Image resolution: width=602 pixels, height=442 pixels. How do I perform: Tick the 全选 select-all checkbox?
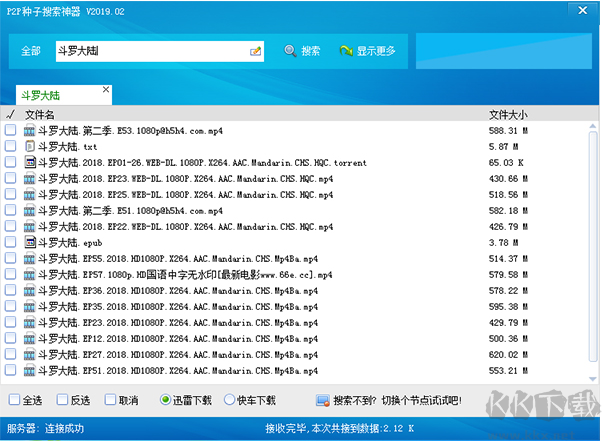[x=14, y=400]
